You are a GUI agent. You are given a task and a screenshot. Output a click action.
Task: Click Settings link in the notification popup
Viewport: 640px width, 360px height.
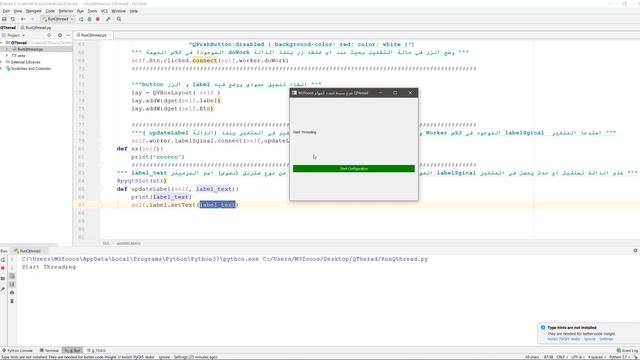tap(606, 339)
